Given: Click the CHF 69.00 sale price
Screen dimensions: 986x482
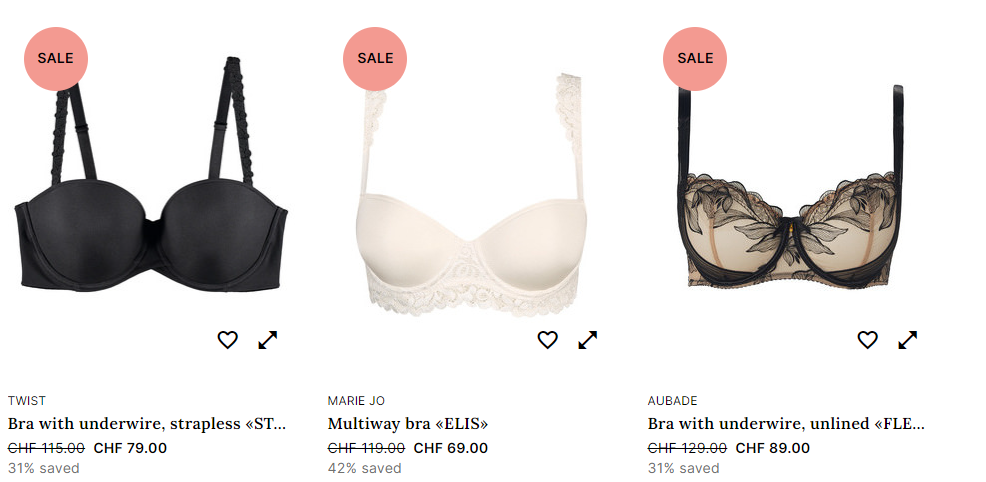Looking at the screenshot, I should click(451, 448).
